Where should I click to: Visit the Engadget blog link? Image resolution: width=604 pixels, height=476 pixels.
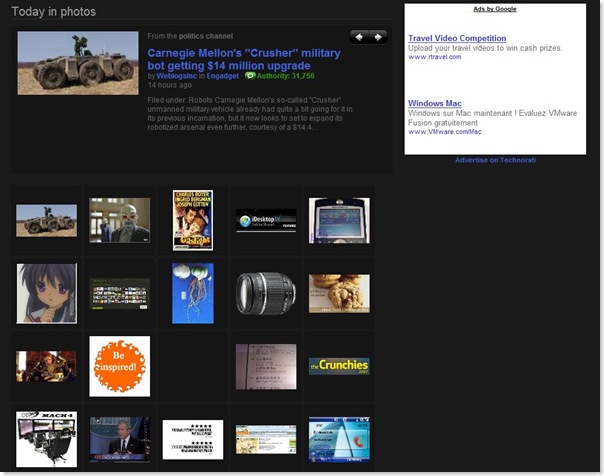coord(223,76)
